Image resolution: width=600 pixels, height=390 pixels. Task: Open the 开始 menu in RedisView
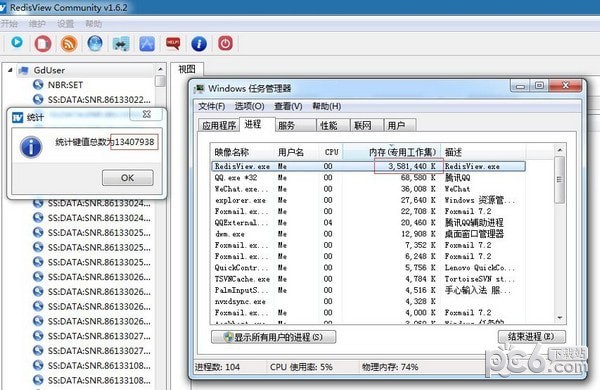9,24
